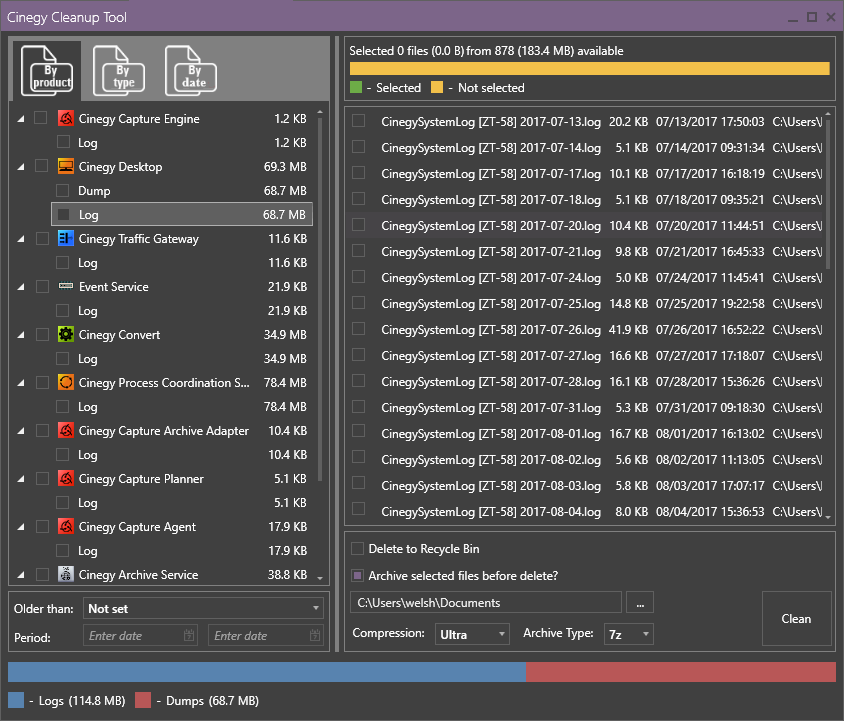Image resolution: width=844 pixels, height=721 pixels.
Task: Click the Cinegy Desktop product icon
Action: coord(66,166)
